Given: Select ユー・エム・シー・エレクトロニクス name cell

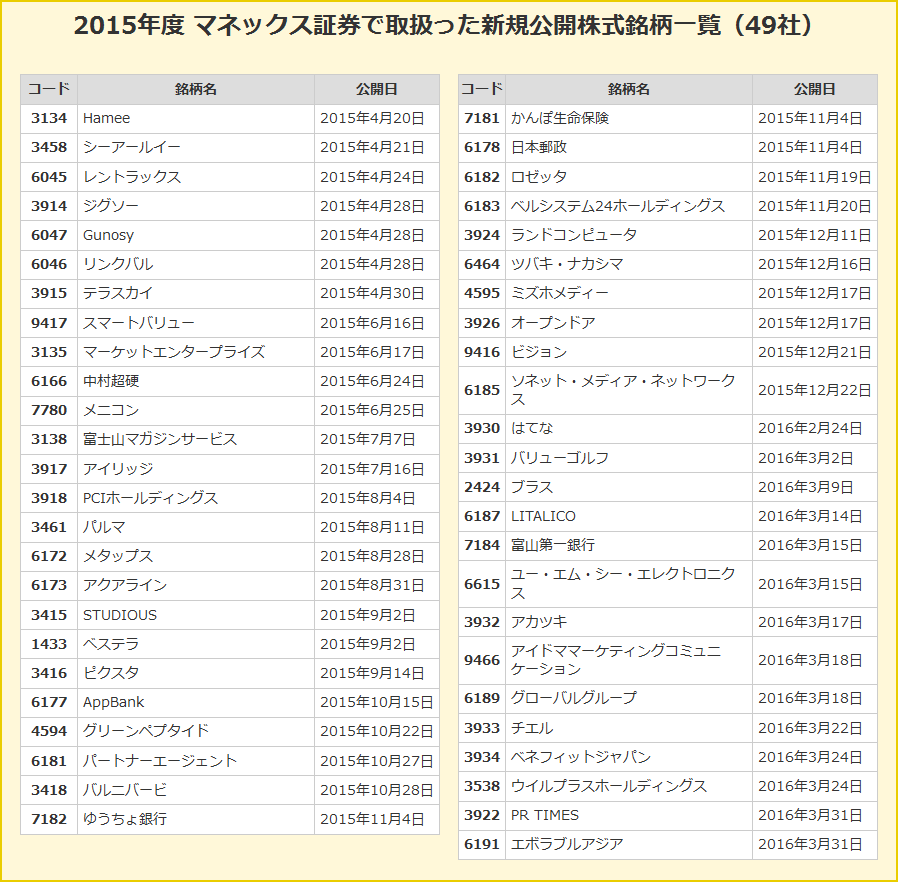Looking at the screenshot, I should (x=629, y=584).
